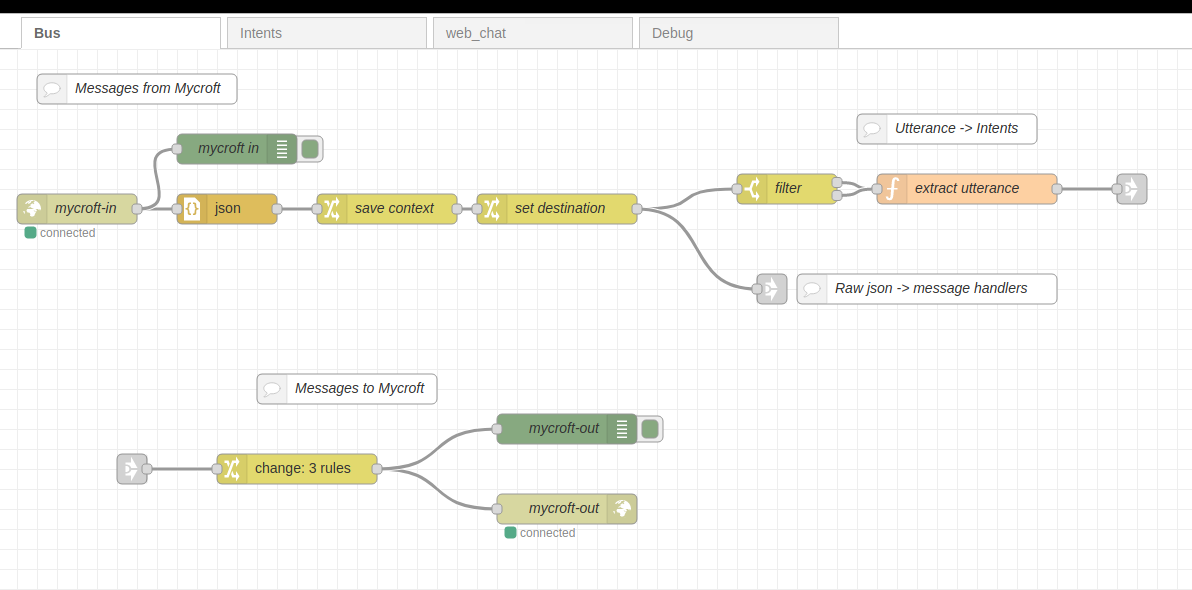
Task: Select the 'save context' change node
Action: pos(387,209)
